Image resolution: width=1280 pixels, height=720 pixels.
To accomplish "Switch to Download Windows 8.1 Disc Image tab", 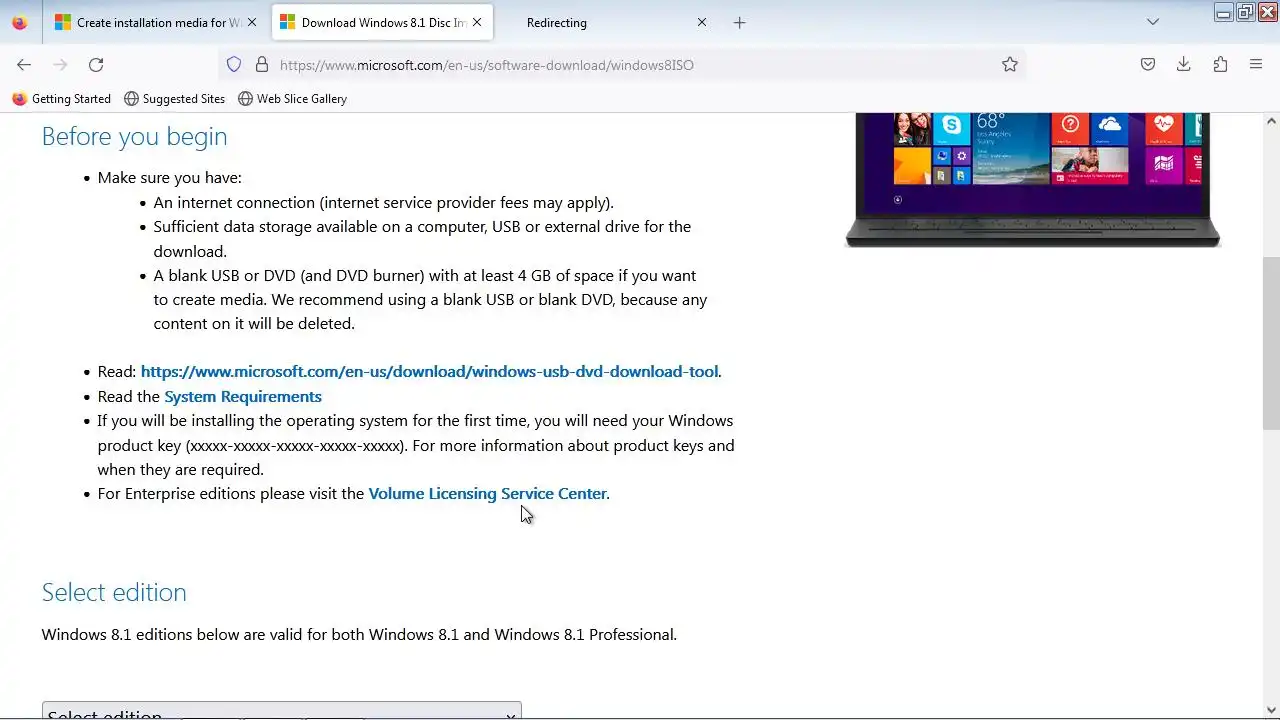I will [382, 22].
